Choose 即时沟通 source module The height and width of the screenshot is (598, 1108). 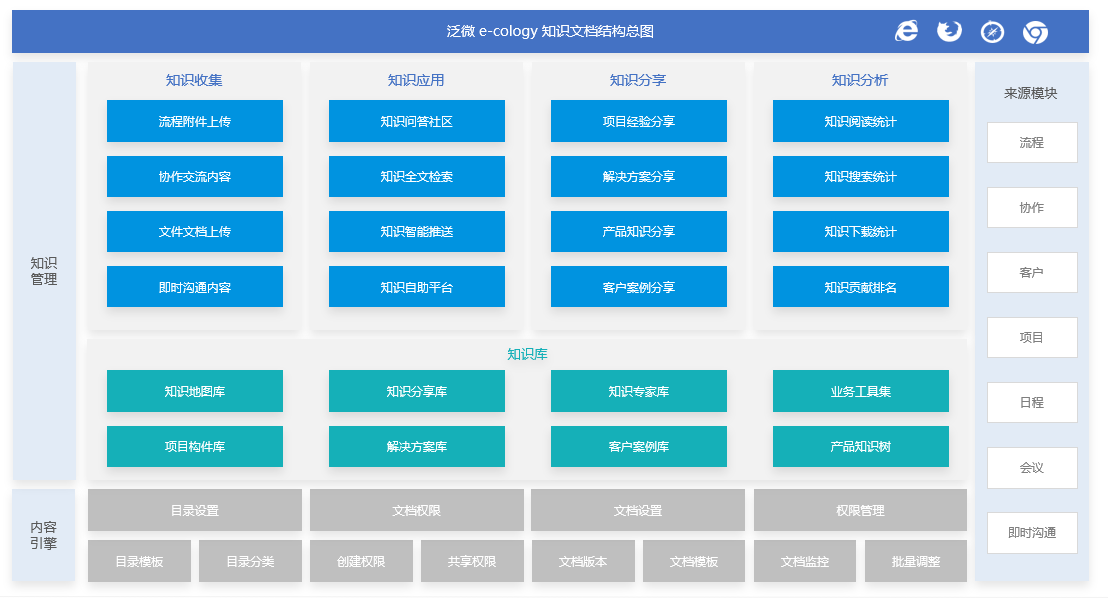pos(1032,532)
